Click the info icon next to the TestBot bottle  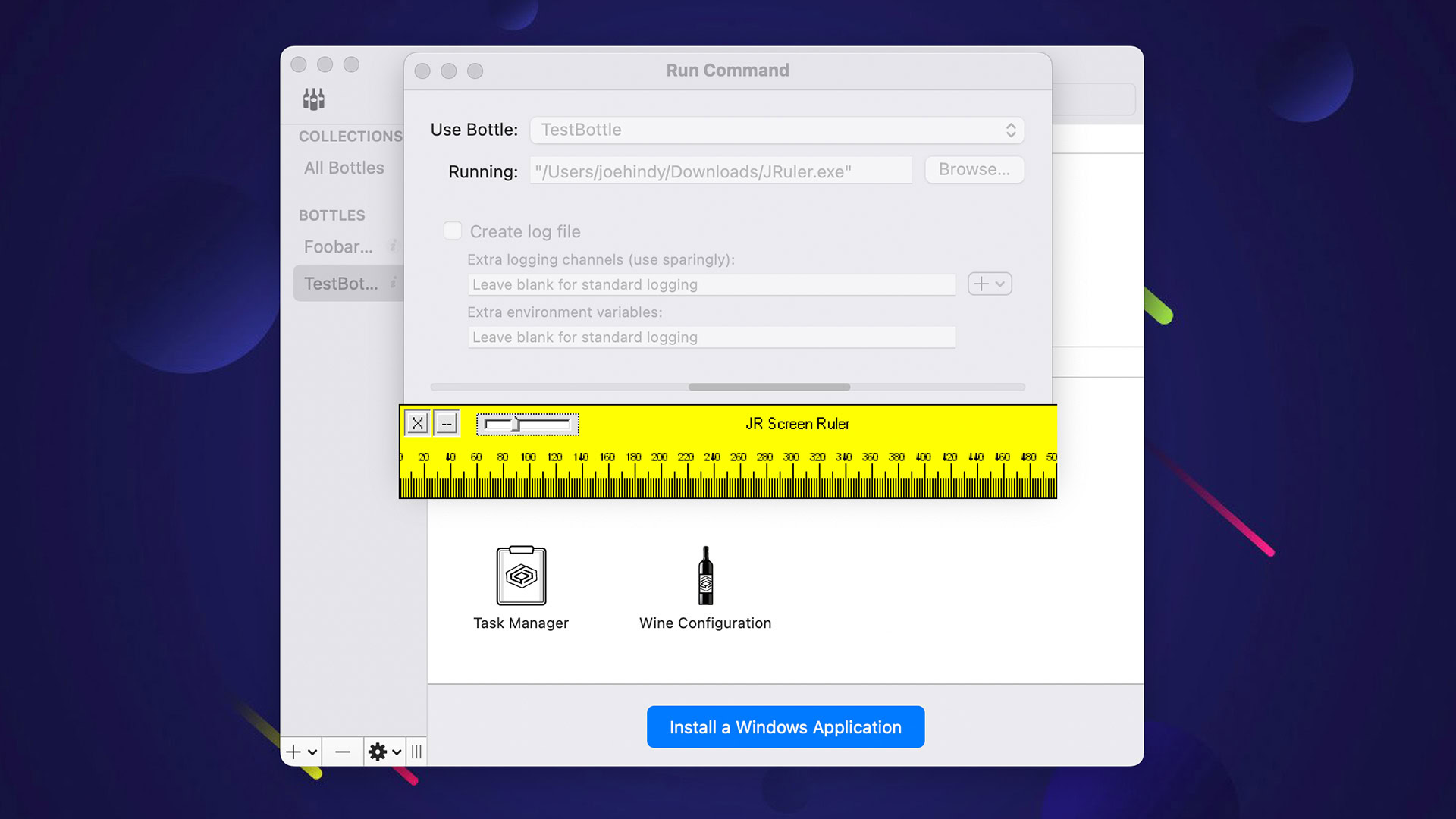[x=393, y=283]
